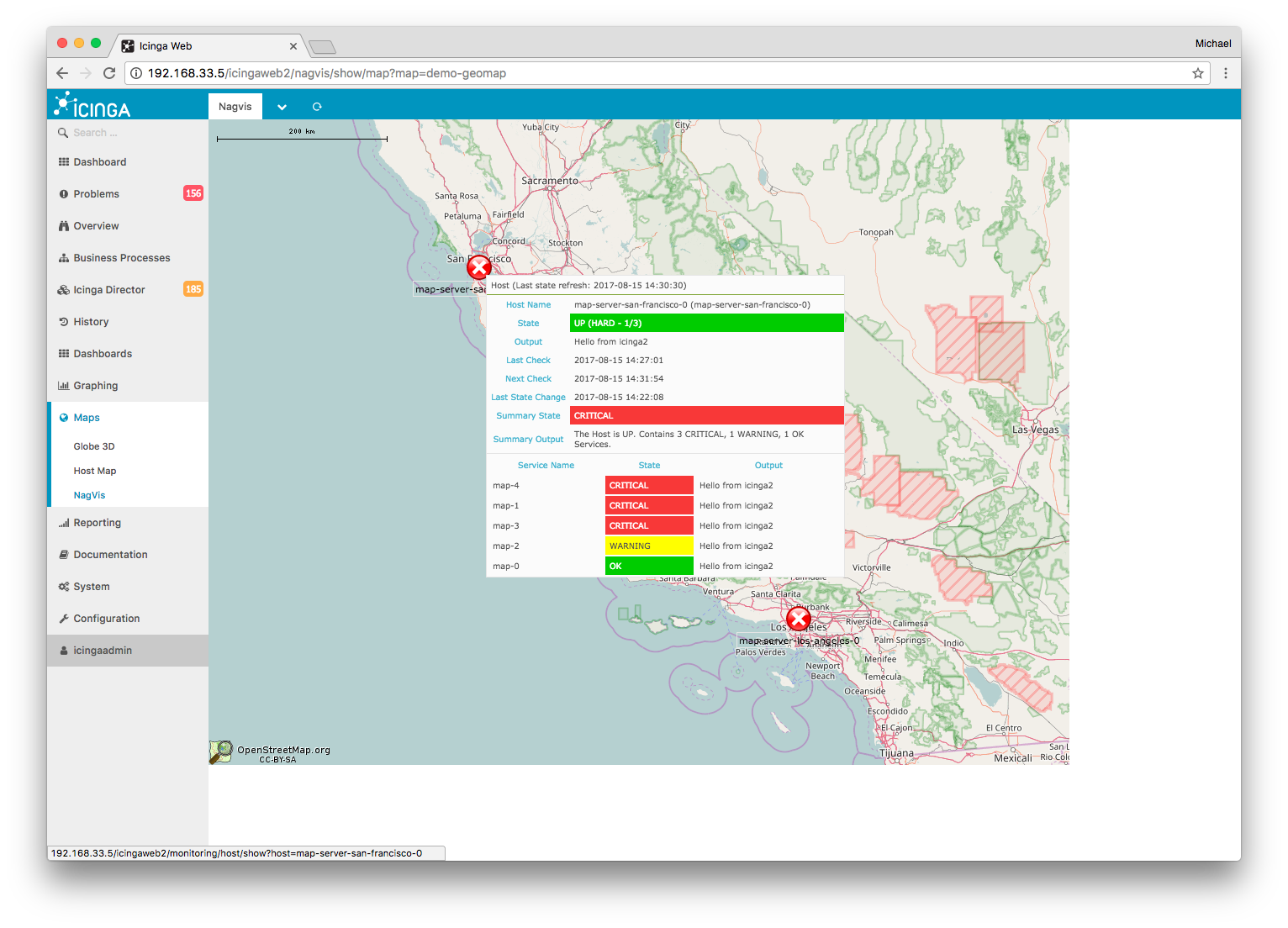
Task: Click the Overview binoculars icon
Action: [x=64, y=226]
